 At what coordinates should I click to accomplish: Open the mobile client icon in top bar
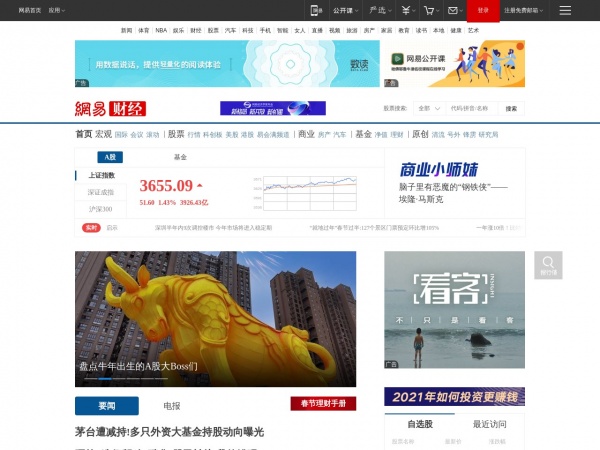point(316,10)
